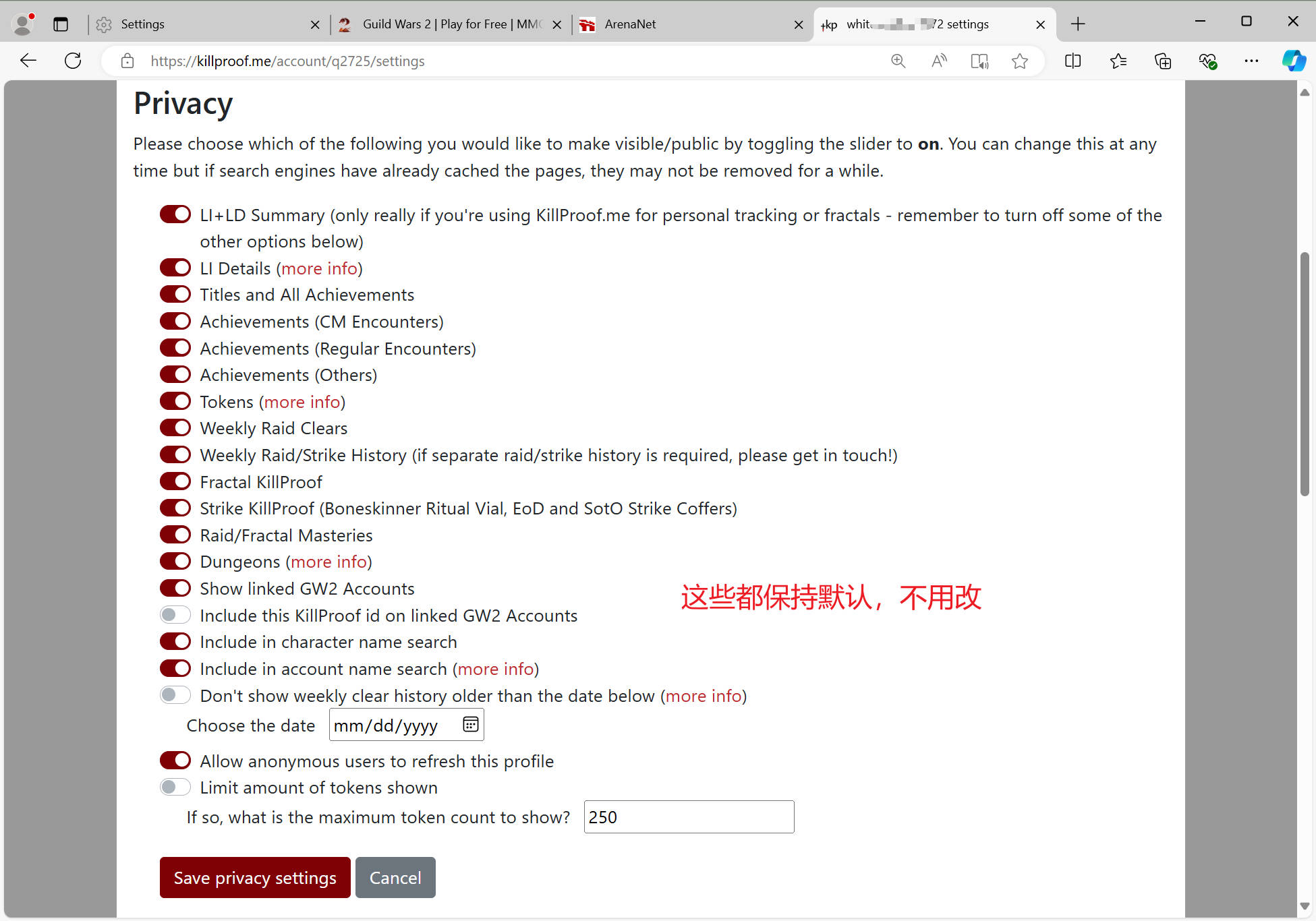Image resolution: width=1316 pixels, height=921 pixels.
Task: Open Dungeons more info link
Action: pos(328,562)
